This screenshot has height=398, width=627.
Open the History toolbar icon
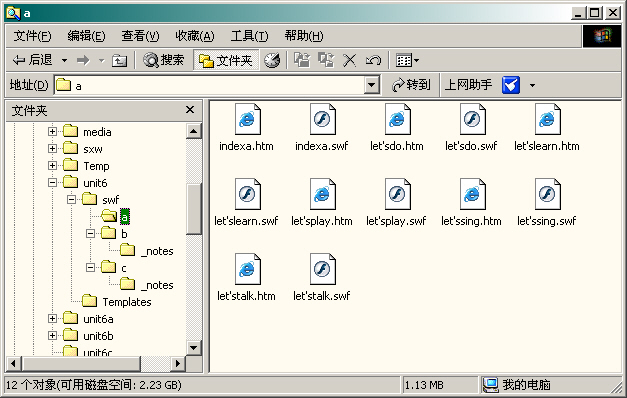[272, 60]
